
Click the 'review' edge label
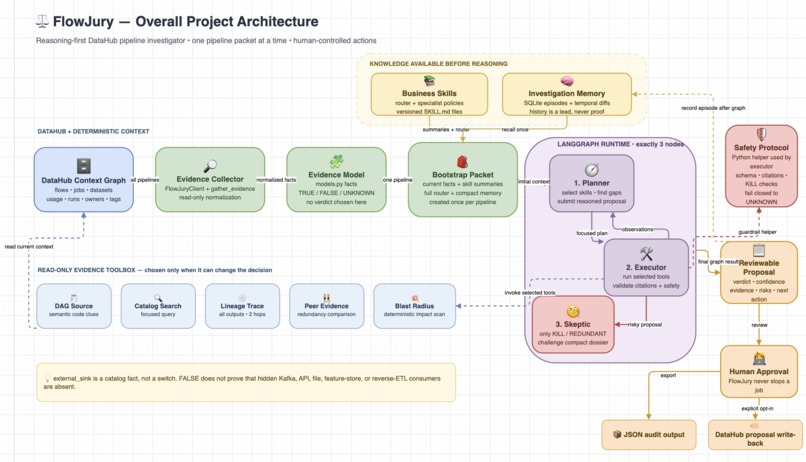point(759,325)
